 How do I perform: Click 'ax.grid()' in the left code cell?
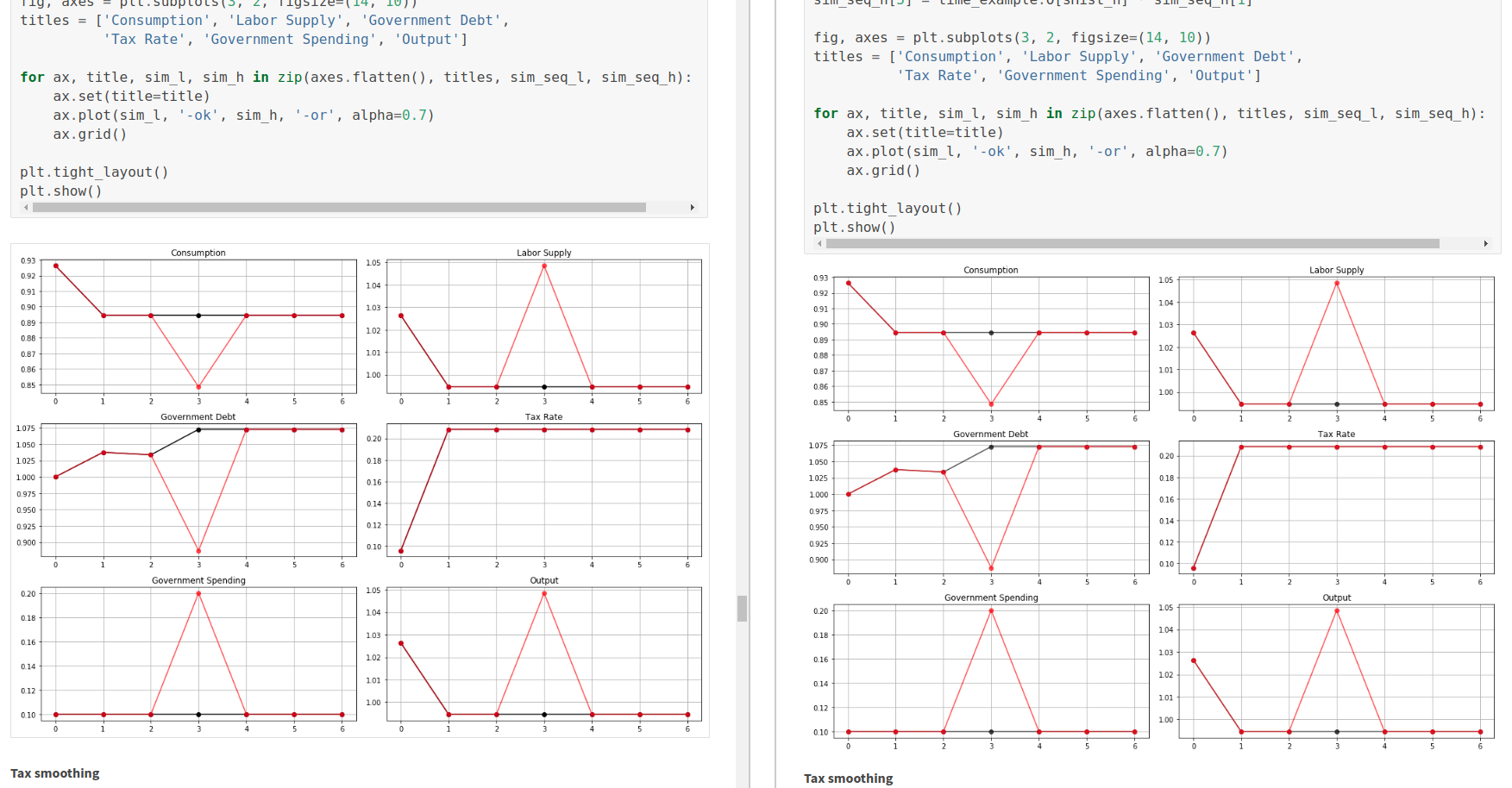coord(90,134)
